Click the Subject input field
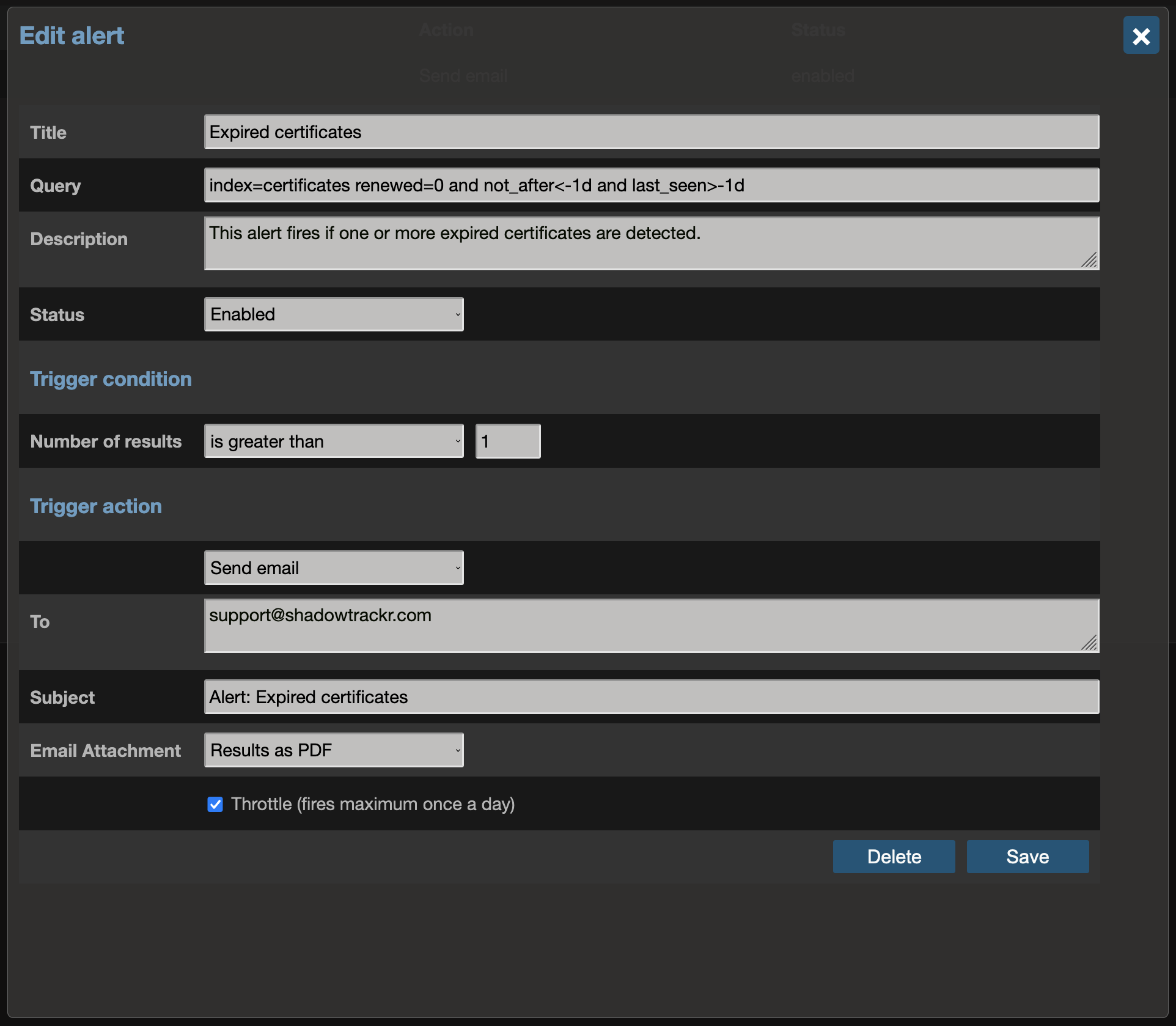This screenshot has width=1176, height=1026. (x=651, y=697)
